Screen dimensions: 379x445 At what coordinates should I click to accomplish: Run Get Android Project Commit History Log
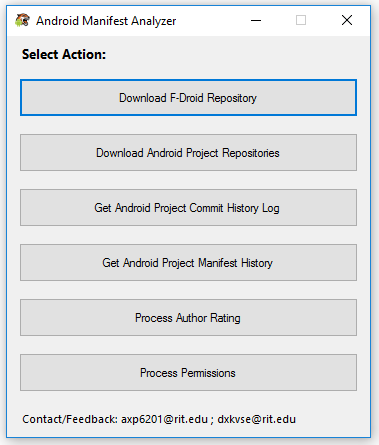click(x=188, y=208)
